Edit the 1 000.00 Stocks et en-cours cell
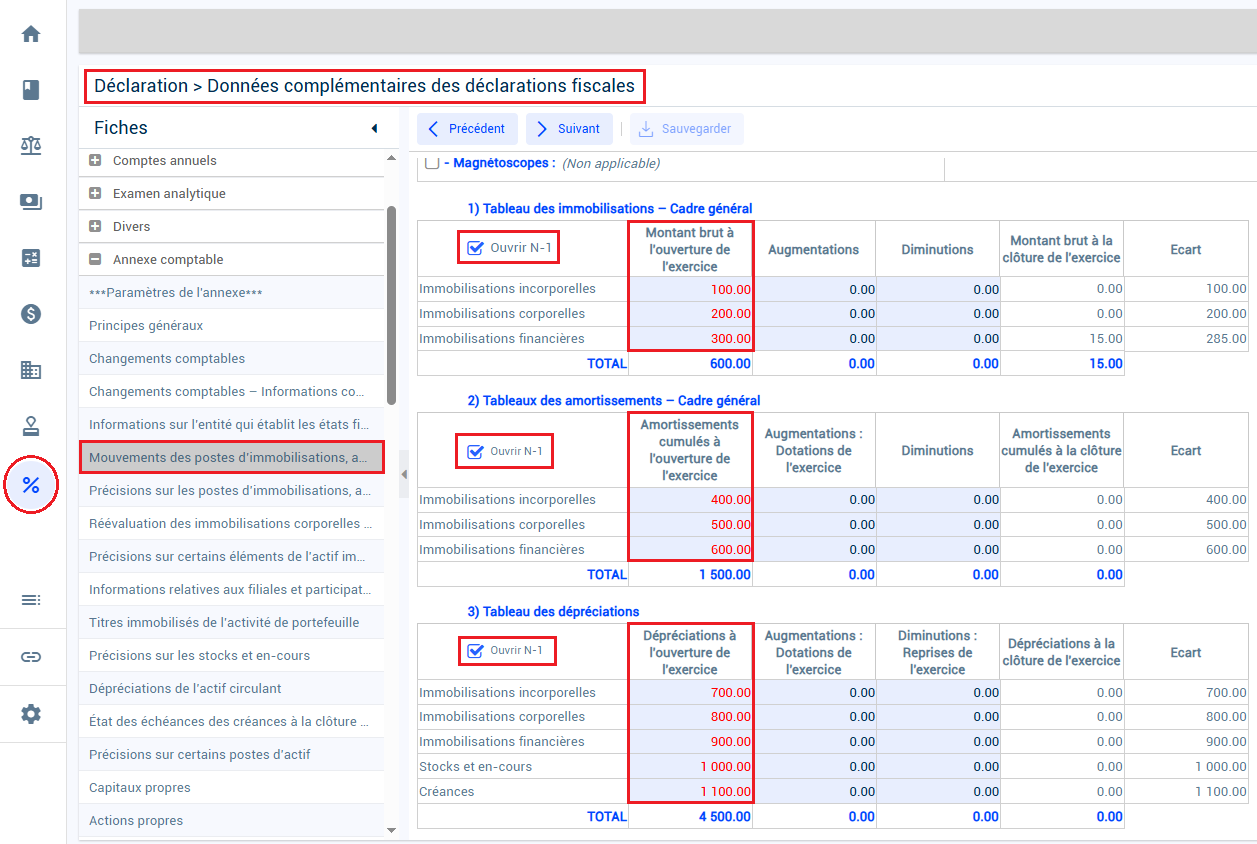Image resolution: width=1257 pixels, height=844 pixels. 691,767
